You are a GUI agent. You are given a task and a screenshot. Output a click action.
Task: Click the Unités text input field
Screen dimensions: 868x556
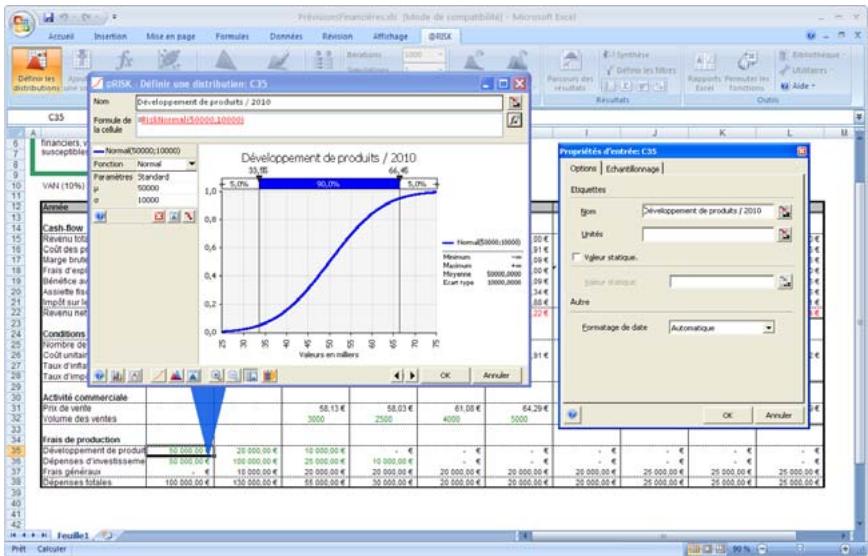pyautogui.click(x=708, y=234)
